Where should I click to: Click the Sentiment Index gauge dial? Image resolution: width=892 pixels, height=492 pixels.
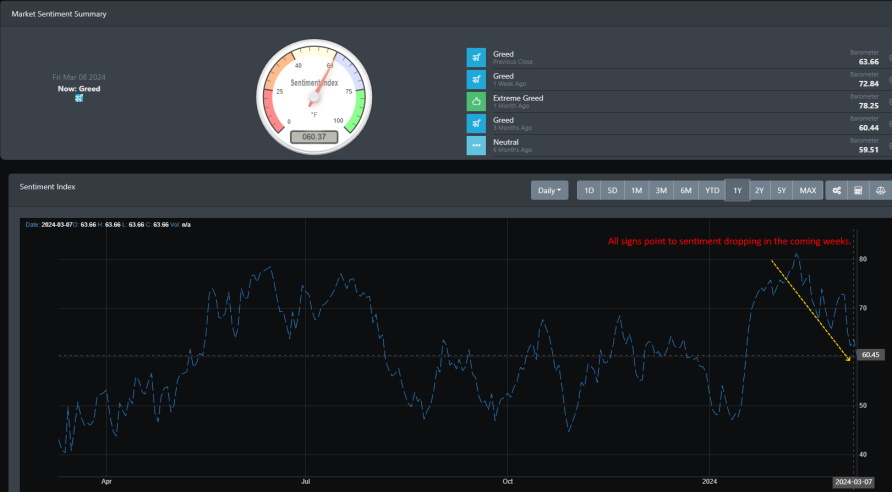(314, 97)
